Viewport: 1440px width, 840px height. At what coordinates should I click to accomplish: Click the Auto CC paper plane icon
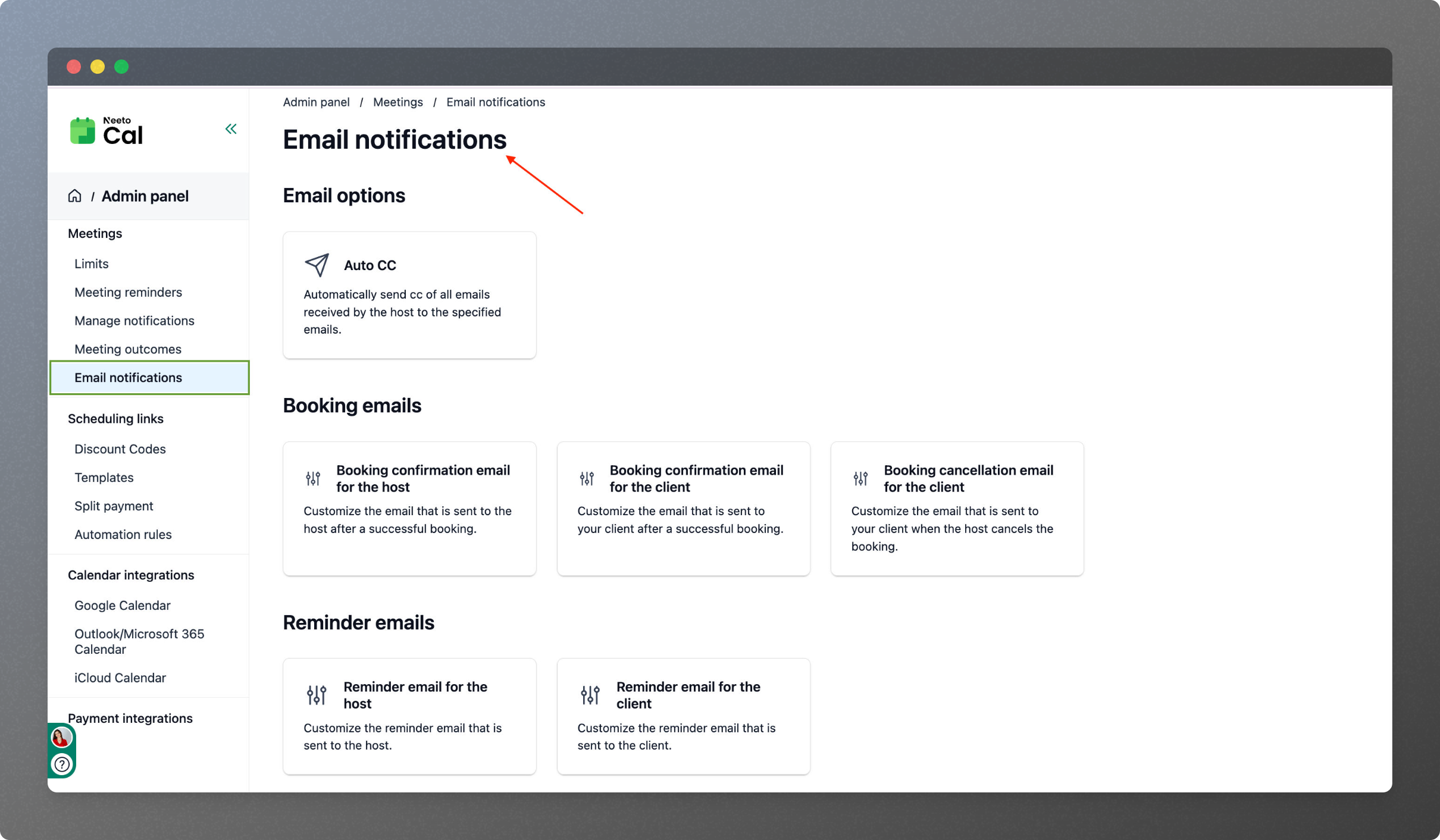coord(317,265)
